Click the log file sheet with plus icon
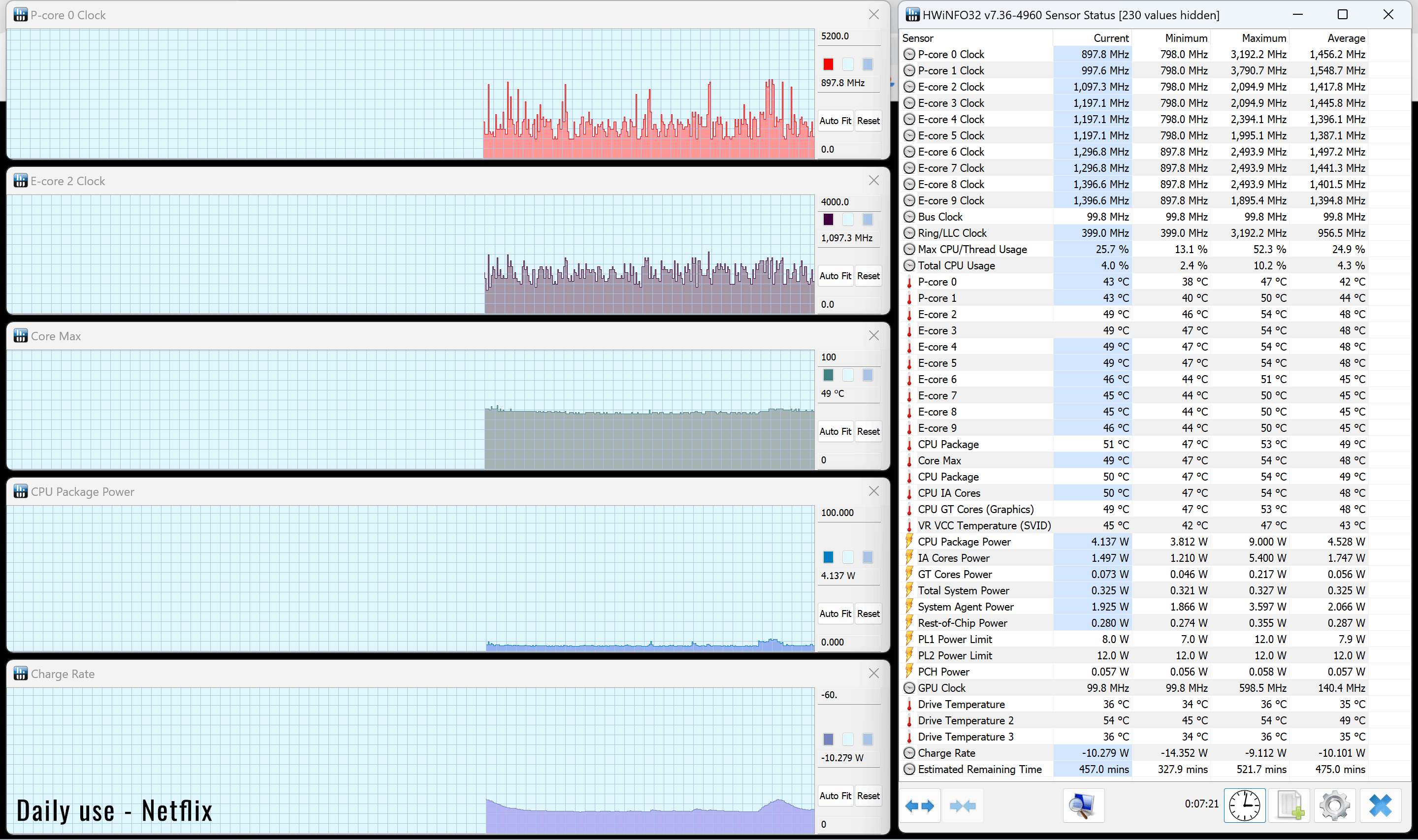The width and height of the screenshot is (1418, 840). [1289, 806]
